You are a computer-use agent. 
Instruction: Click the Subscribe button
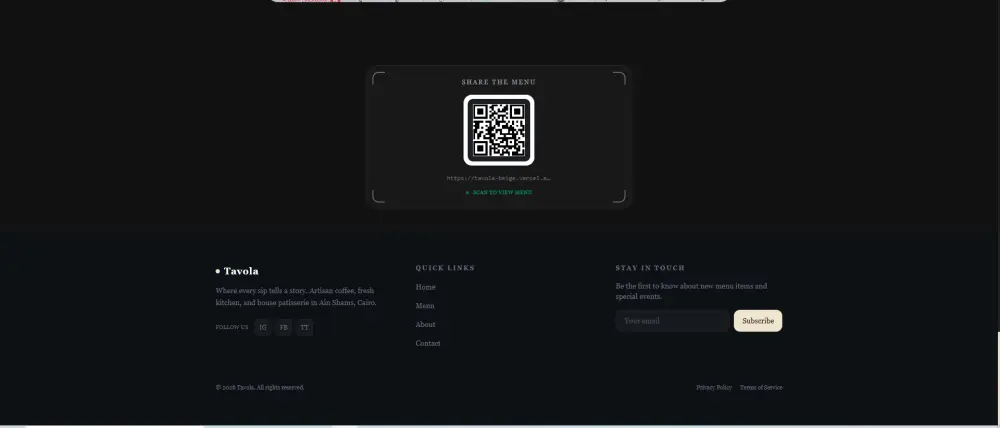click(758, 321)
